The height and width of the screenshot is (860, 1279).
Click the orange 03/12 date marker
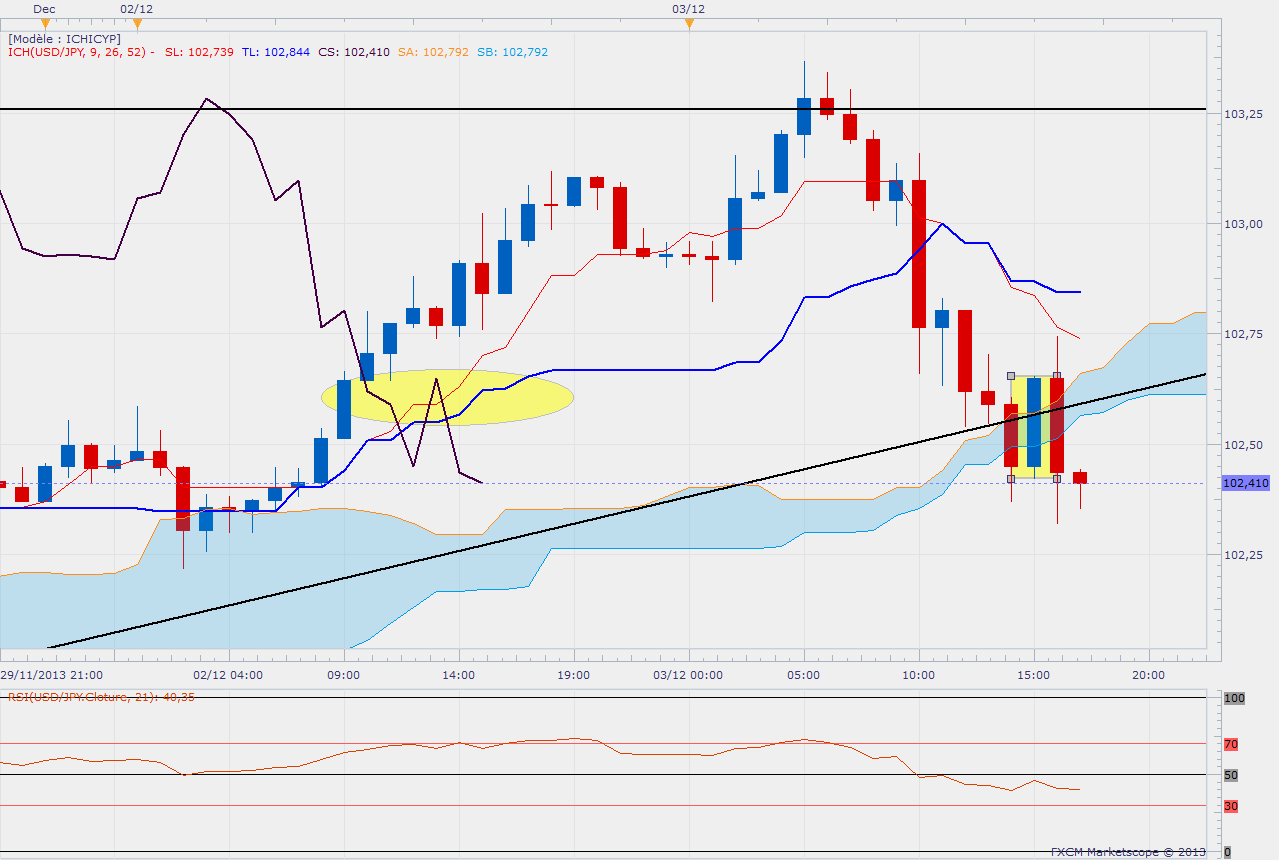[x=689, y=23]
